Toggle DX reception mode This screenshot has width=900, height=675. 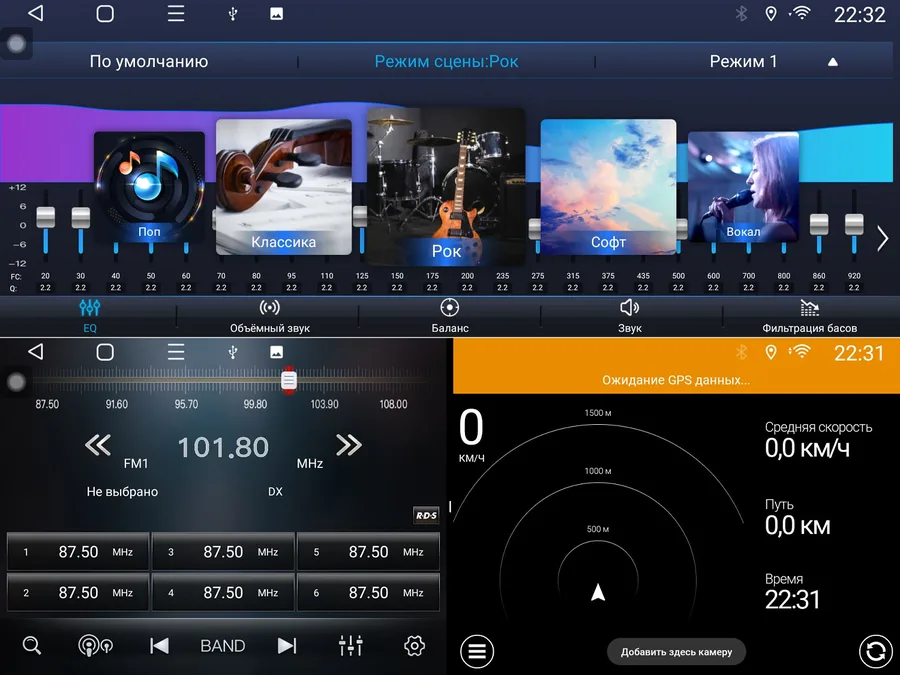click(x=275, y=491)
